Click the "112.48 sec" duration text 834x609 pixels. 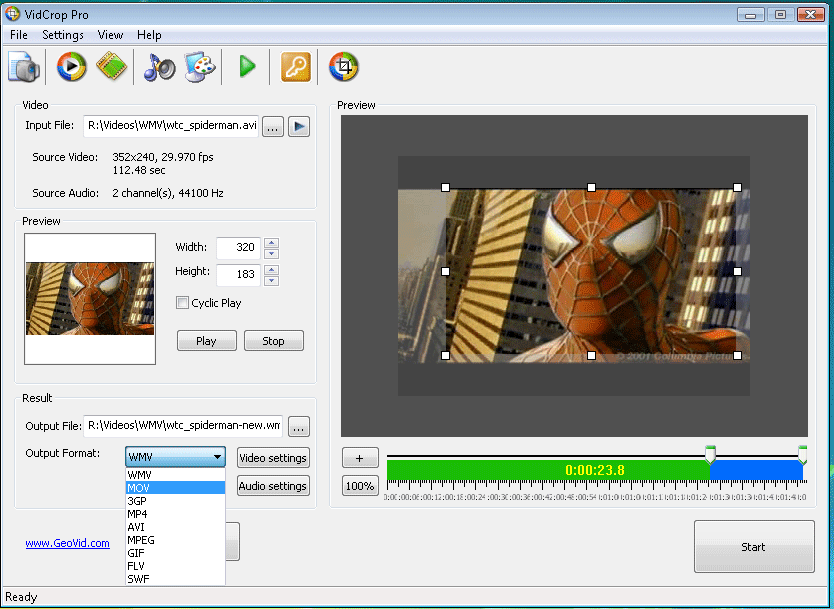pyautogui.click(x=139, y=171)
